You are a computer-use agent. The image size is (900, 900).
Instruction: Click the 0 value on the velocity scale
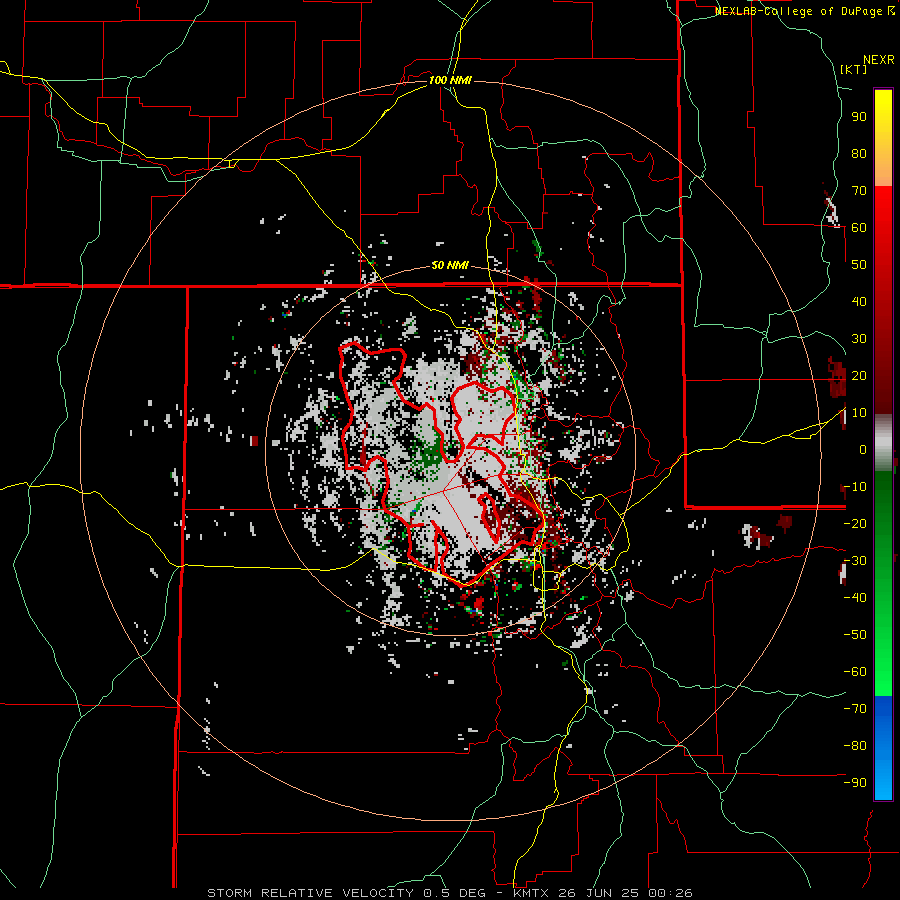[x=863, y=449]
